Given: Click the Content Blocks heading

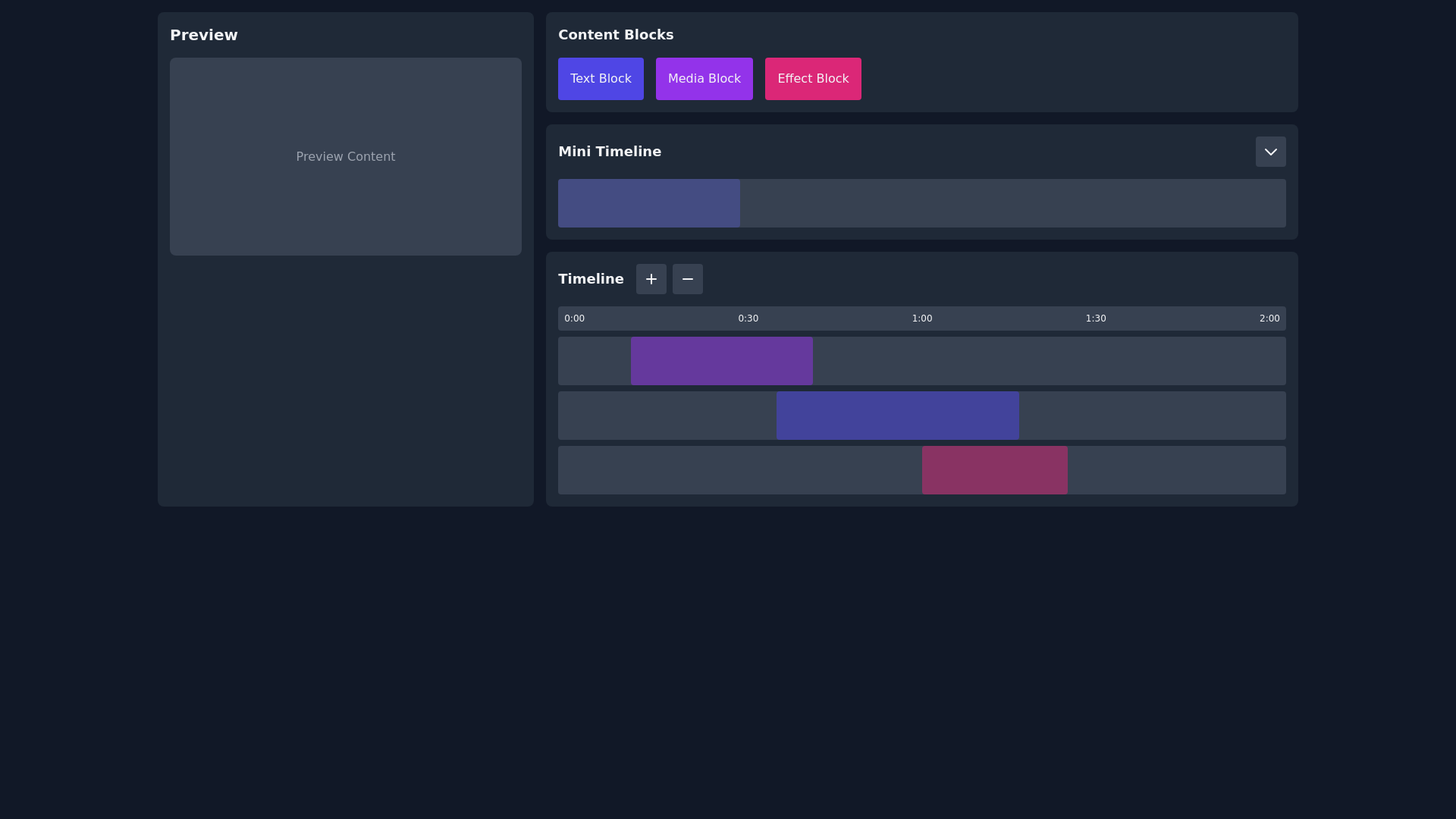Looking at the screenshot, I should 616,35.
